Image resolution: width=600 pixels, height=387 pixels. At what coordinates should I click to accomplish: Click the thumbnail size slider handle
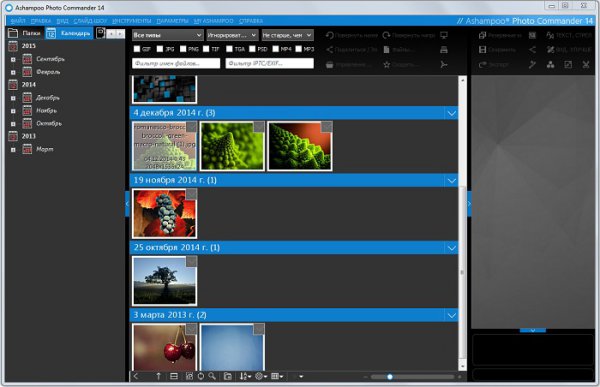pos(390,377)
